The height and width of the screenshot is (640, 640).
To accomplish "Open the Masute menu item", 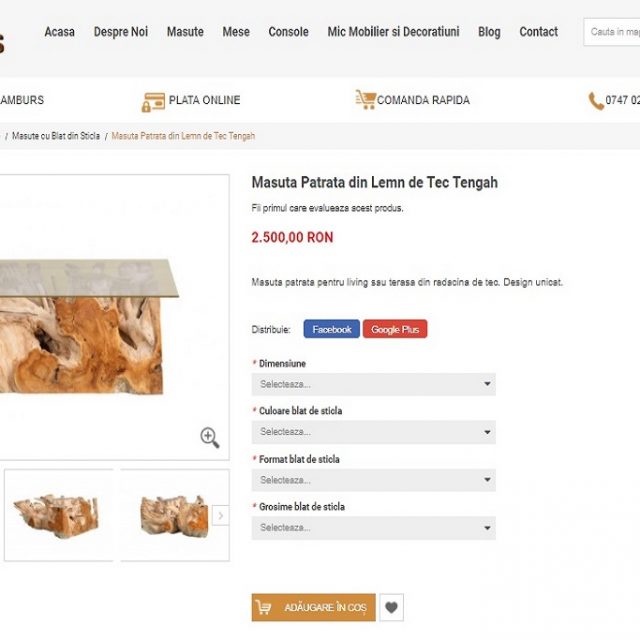I will [x=185, y=32].
